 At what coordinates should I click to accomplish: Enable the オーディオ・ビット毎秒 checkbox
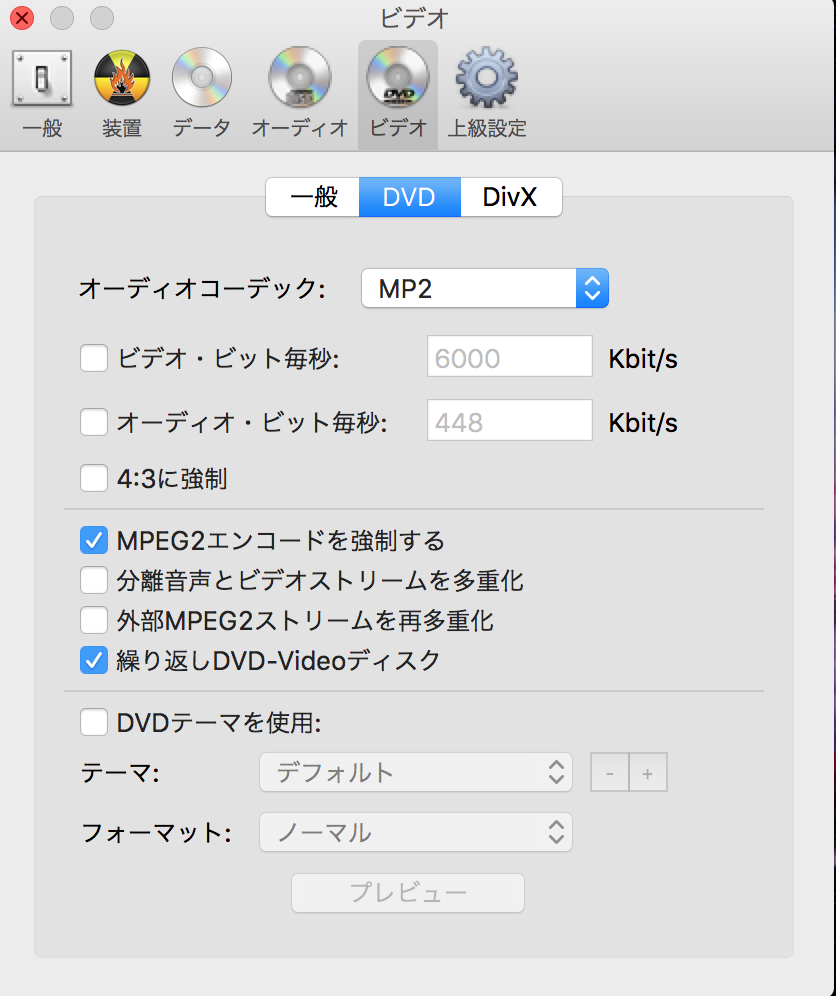(94, 422)
